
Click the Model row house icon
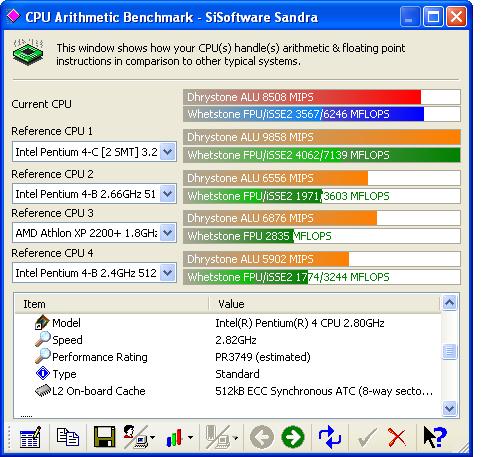pyautogui.click(x=42, y=323)
